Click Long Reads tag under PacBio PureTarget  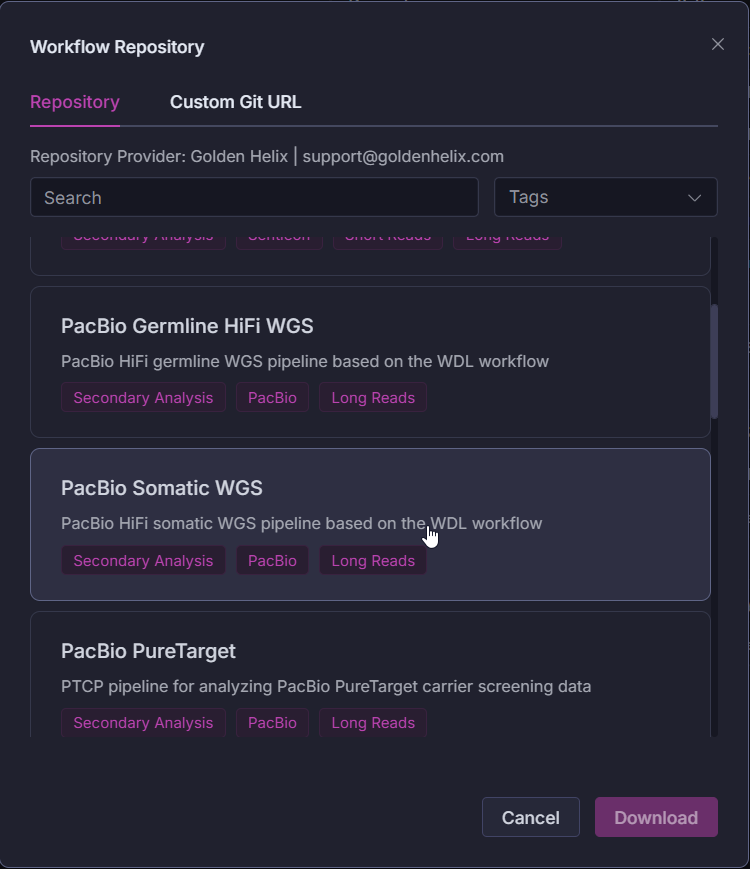[373, 723]
